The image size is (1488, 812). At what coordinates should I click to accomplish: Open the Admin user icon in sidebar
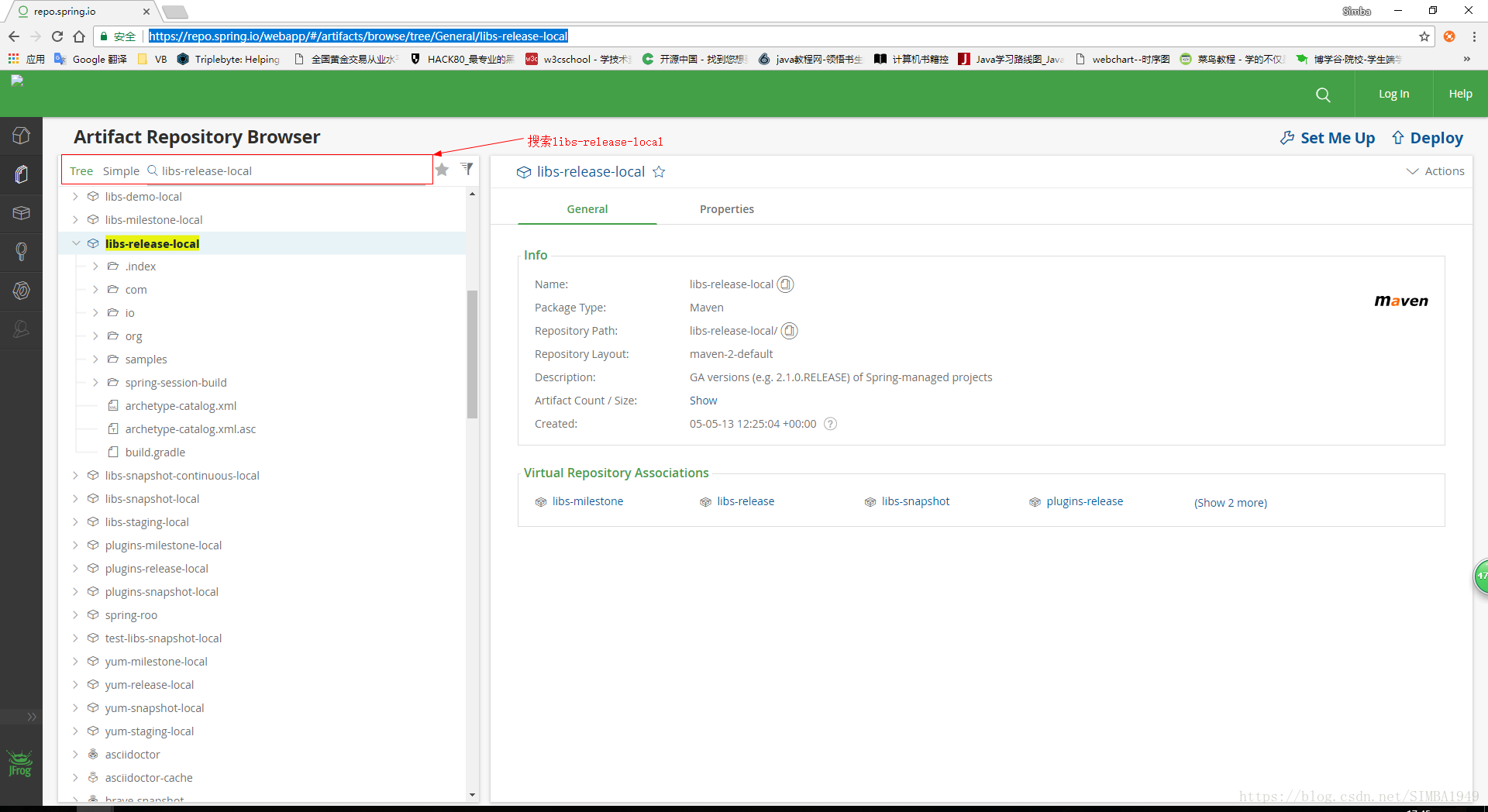(21, 329)
